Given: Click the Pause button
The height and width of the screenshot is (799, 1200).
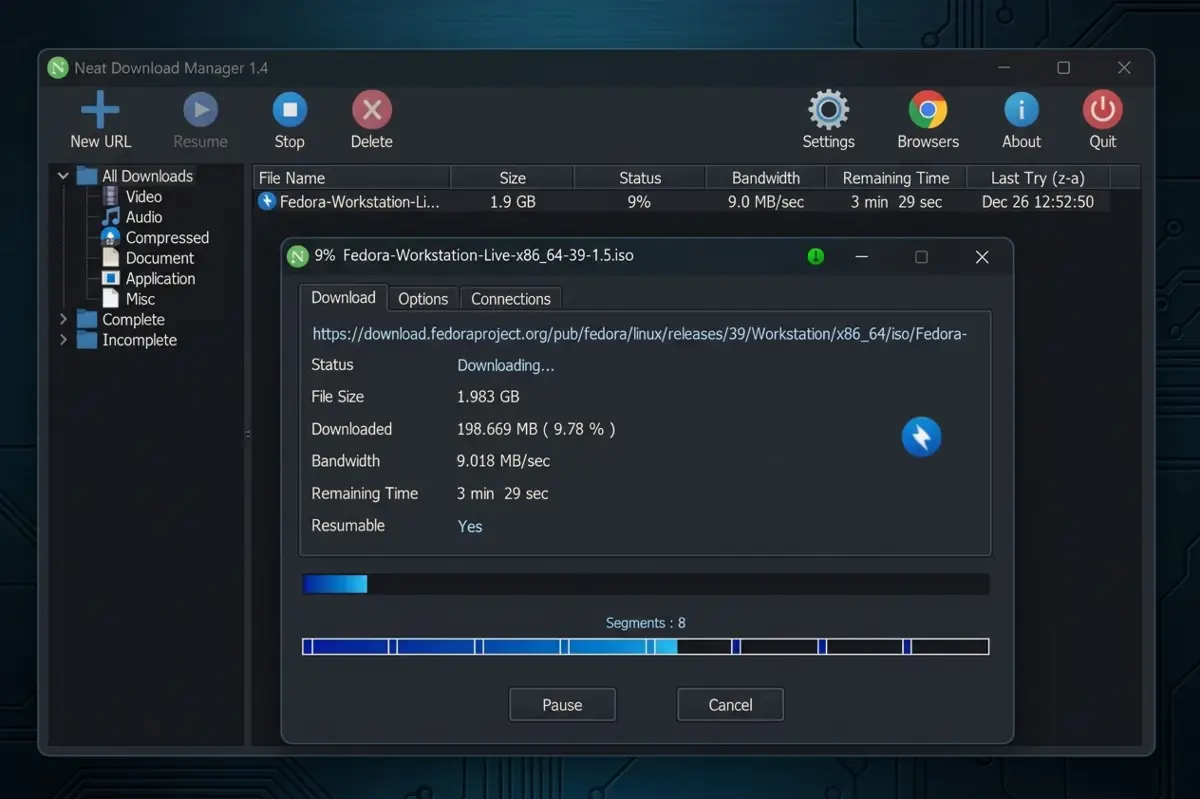Looking at the screenshot, I should tap(562, 705).
